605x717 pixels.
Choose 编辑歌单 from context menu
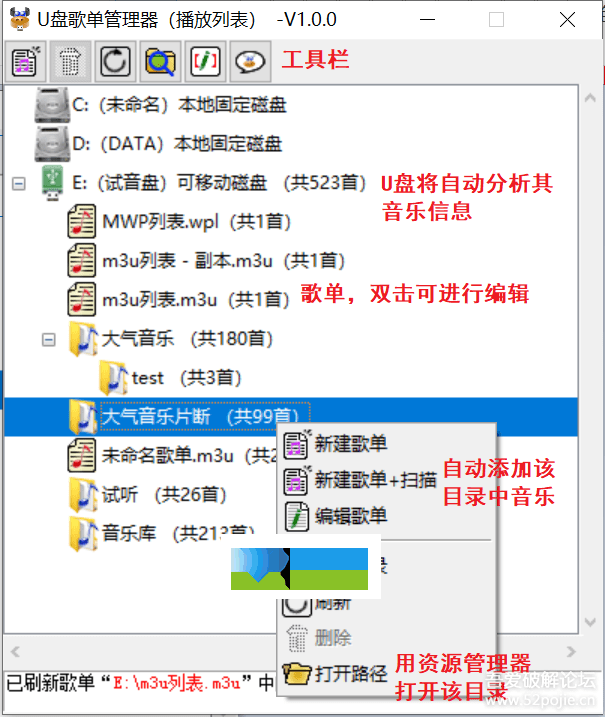350,516
